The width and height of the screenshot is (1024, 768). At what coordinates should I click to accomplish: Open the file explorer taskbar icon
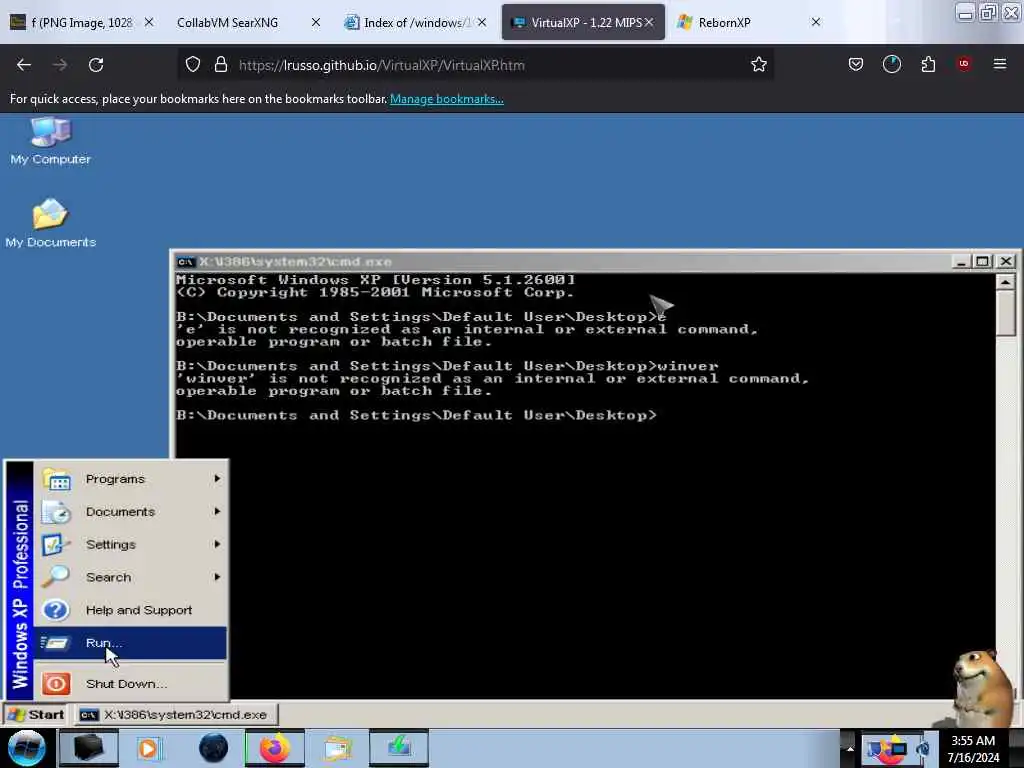(x=338, y=748)
